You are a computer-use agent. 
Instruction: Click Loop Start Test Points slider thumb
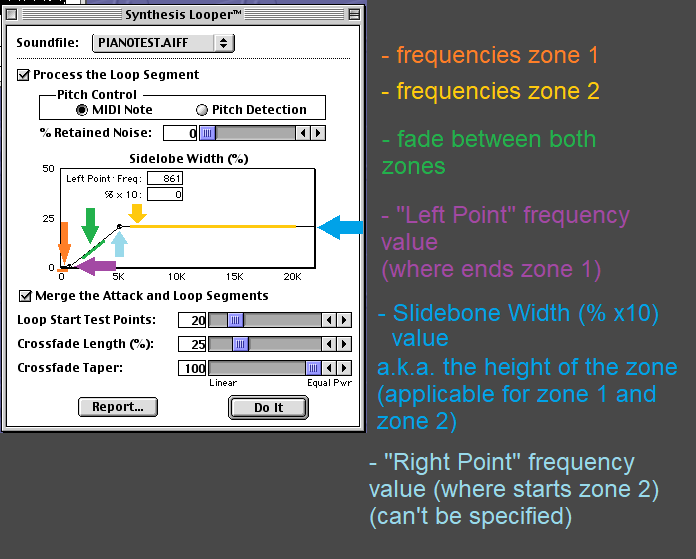coord(235,320)
